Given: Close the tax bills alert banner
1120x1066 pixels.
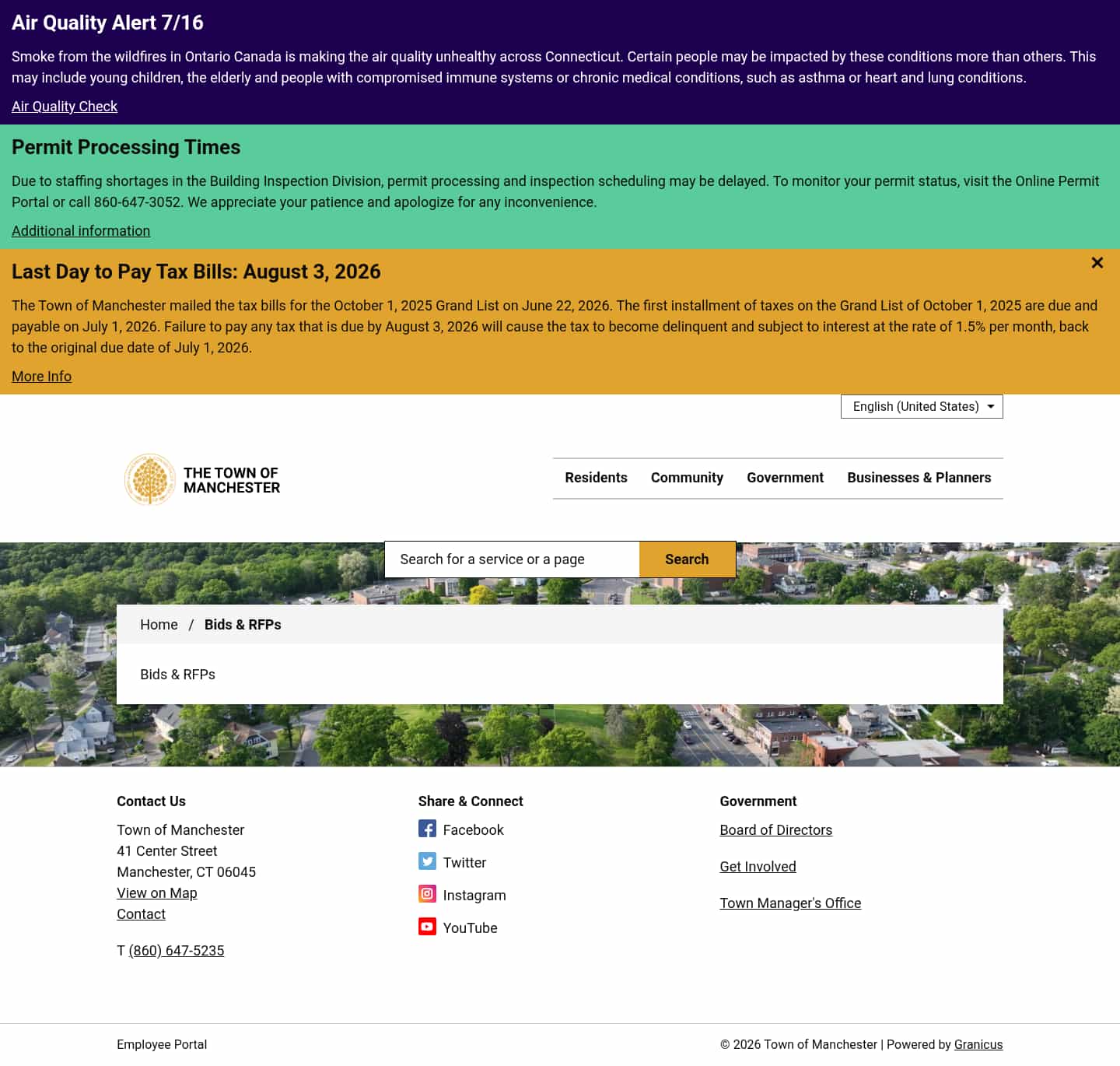Looking at the screenshot, I should point(1097,263).
